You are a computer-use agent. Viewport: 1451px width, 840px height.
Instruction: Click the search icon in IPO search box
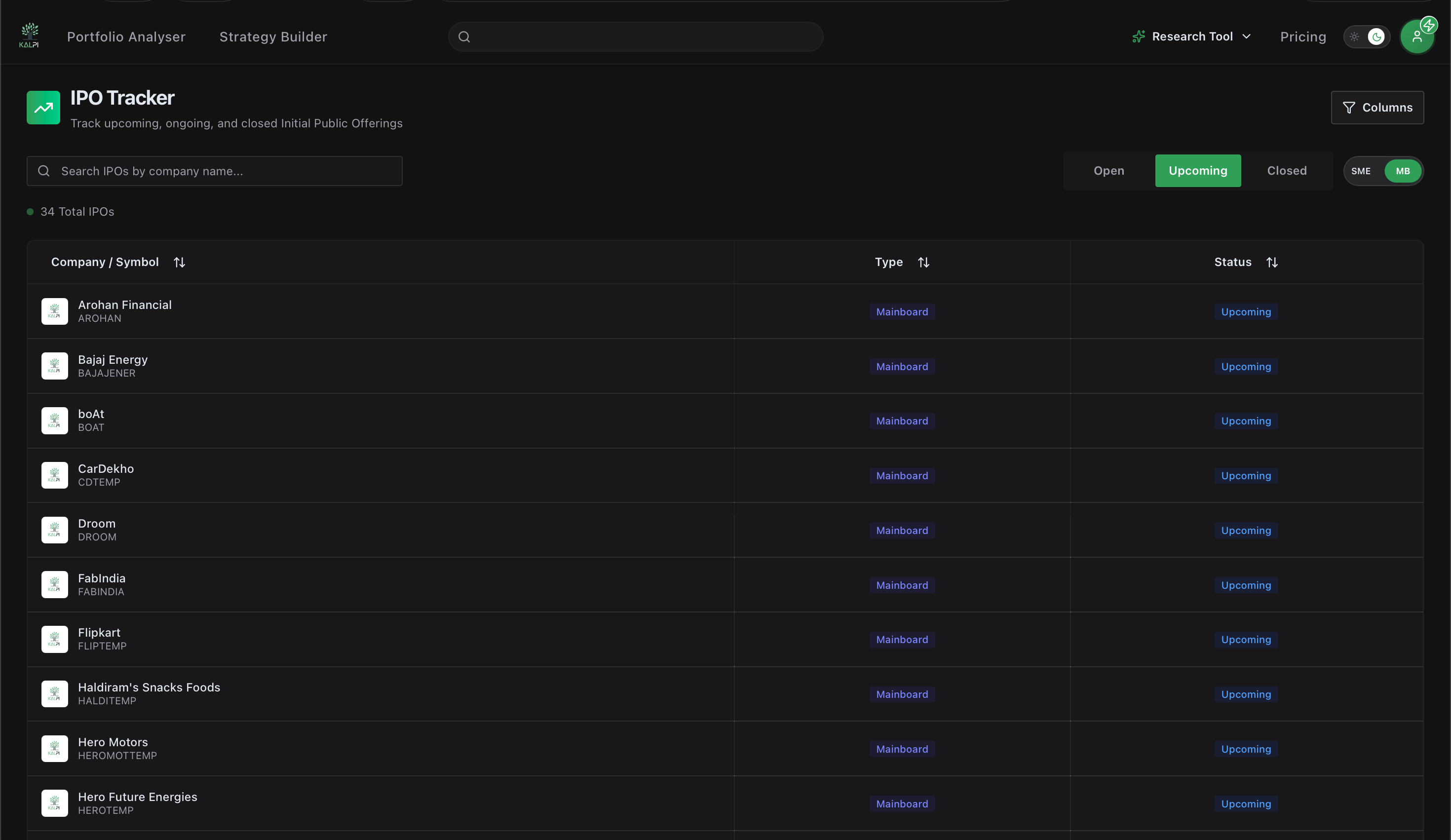tap(44, 171)
